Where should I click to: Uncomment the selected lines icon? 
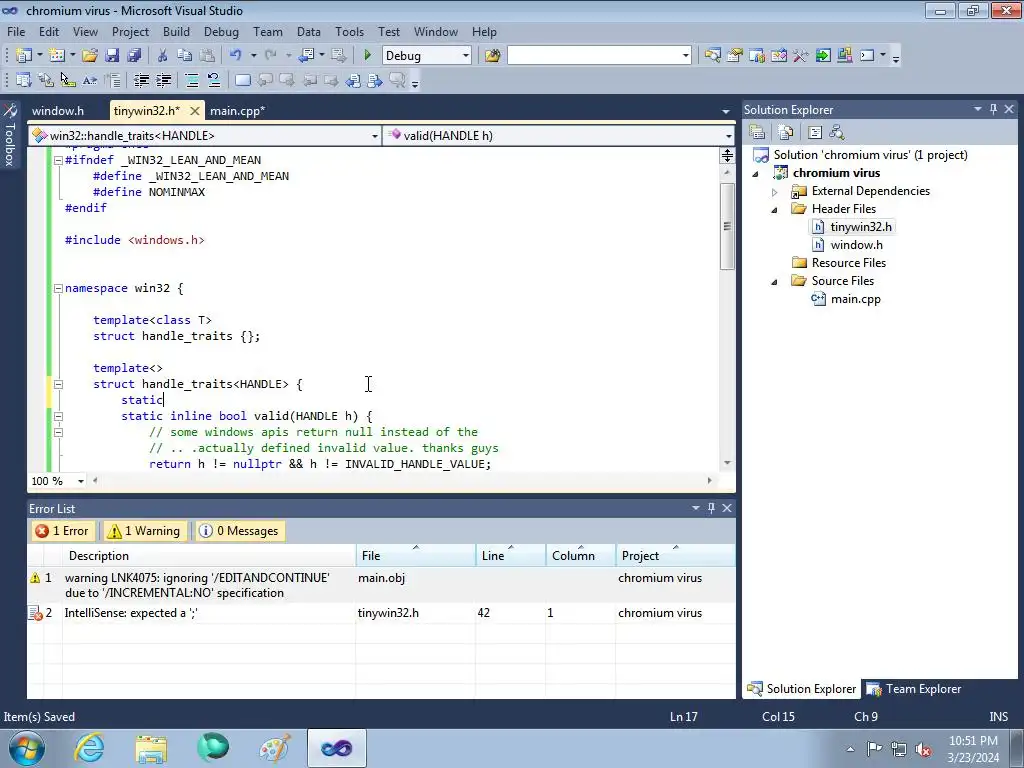point(214,80)
